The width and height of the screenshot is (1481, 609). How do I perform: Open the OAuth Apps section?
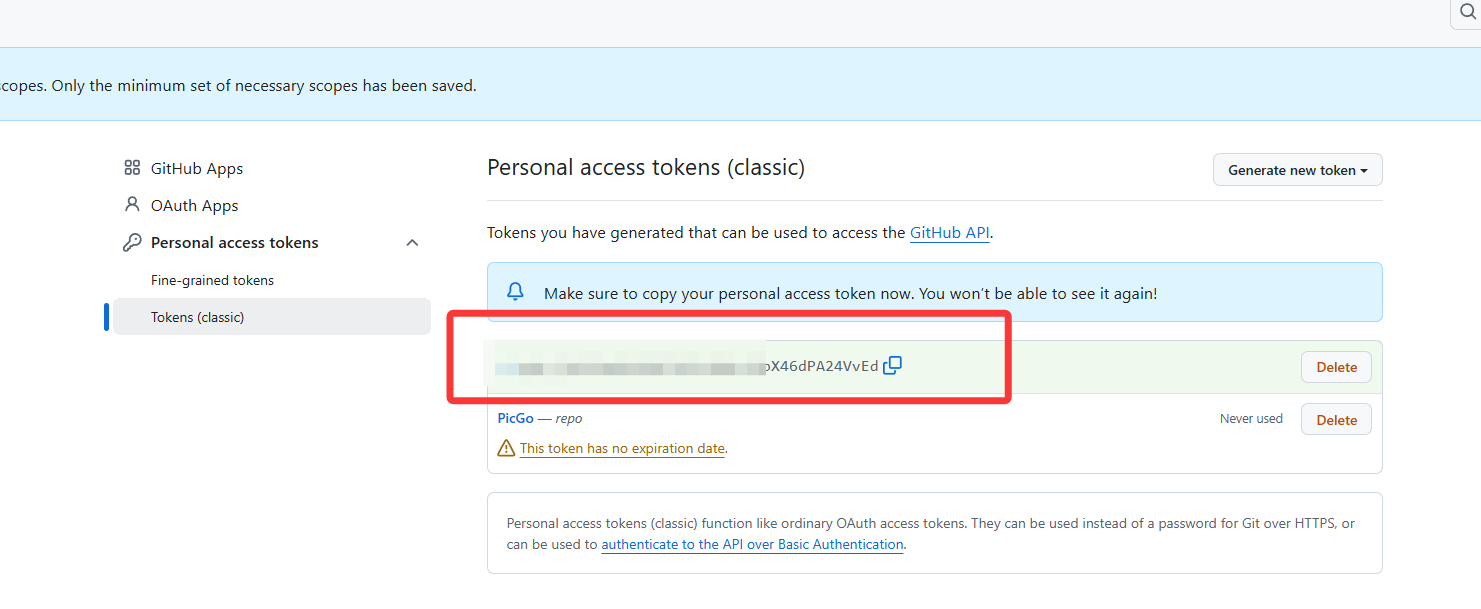pyautogui.click(x=194, y=205)
